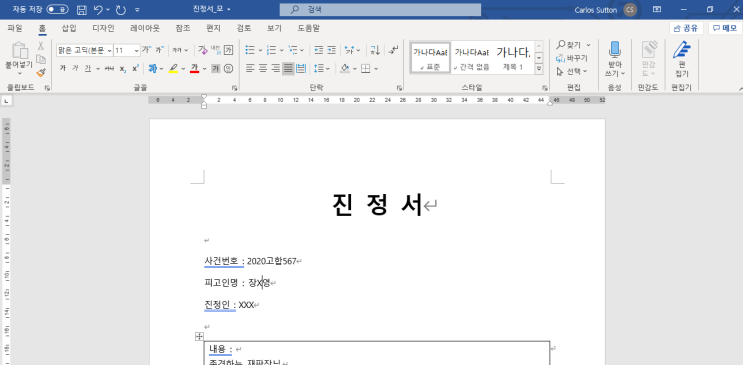Apply distributed alignment
Screen dimensions: 743x365
301,69
